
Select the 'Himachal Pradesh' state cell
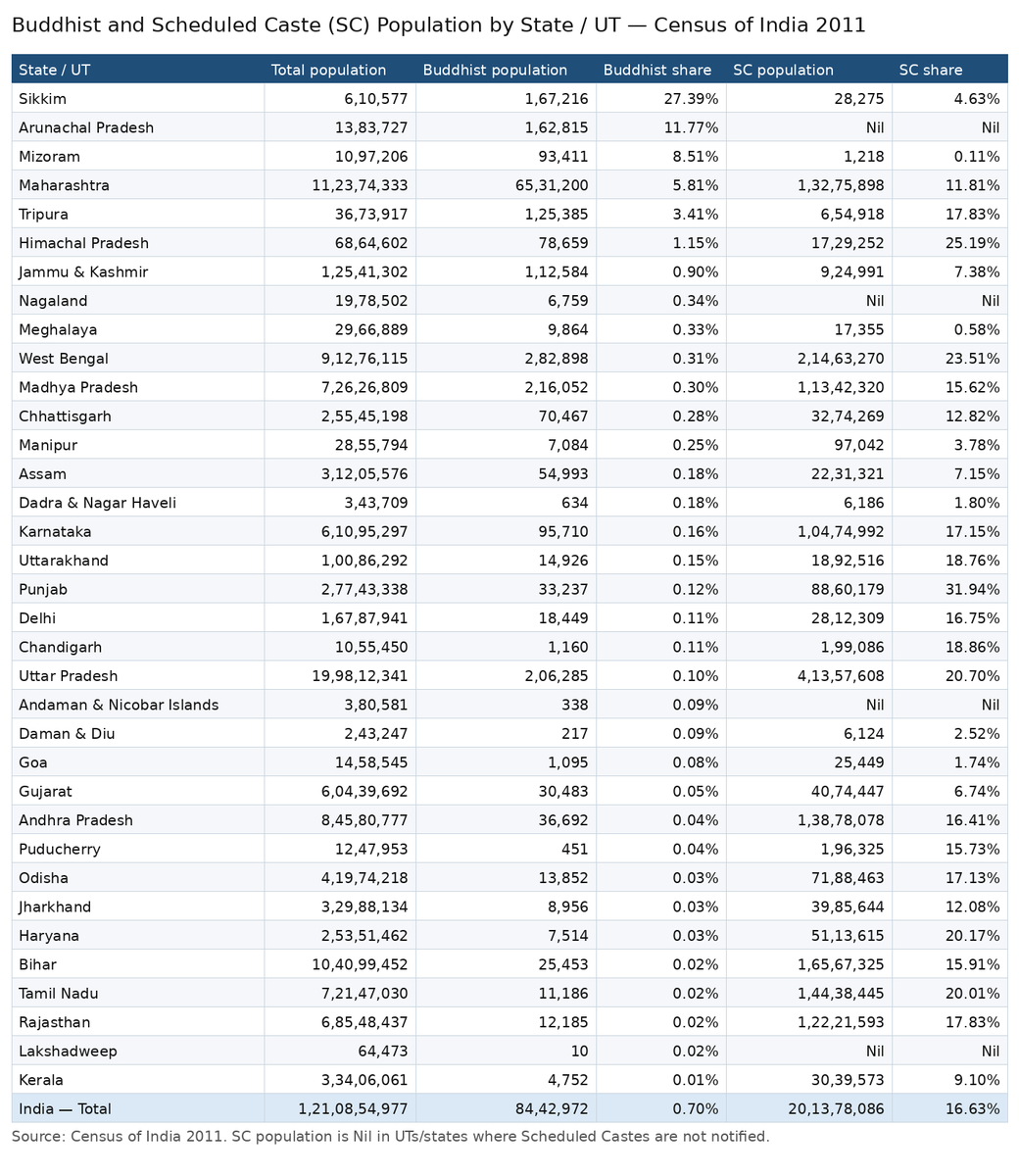pos(138,243)
